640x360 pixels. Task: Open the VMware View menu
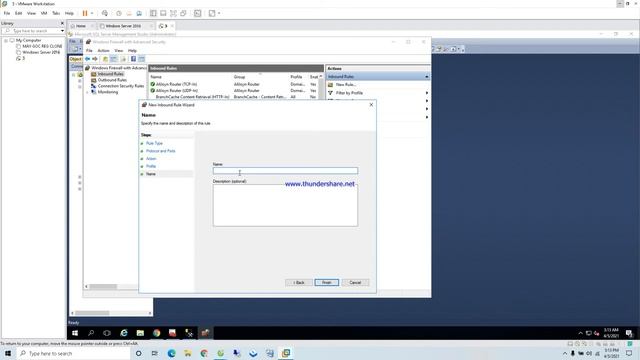[31, 13]
